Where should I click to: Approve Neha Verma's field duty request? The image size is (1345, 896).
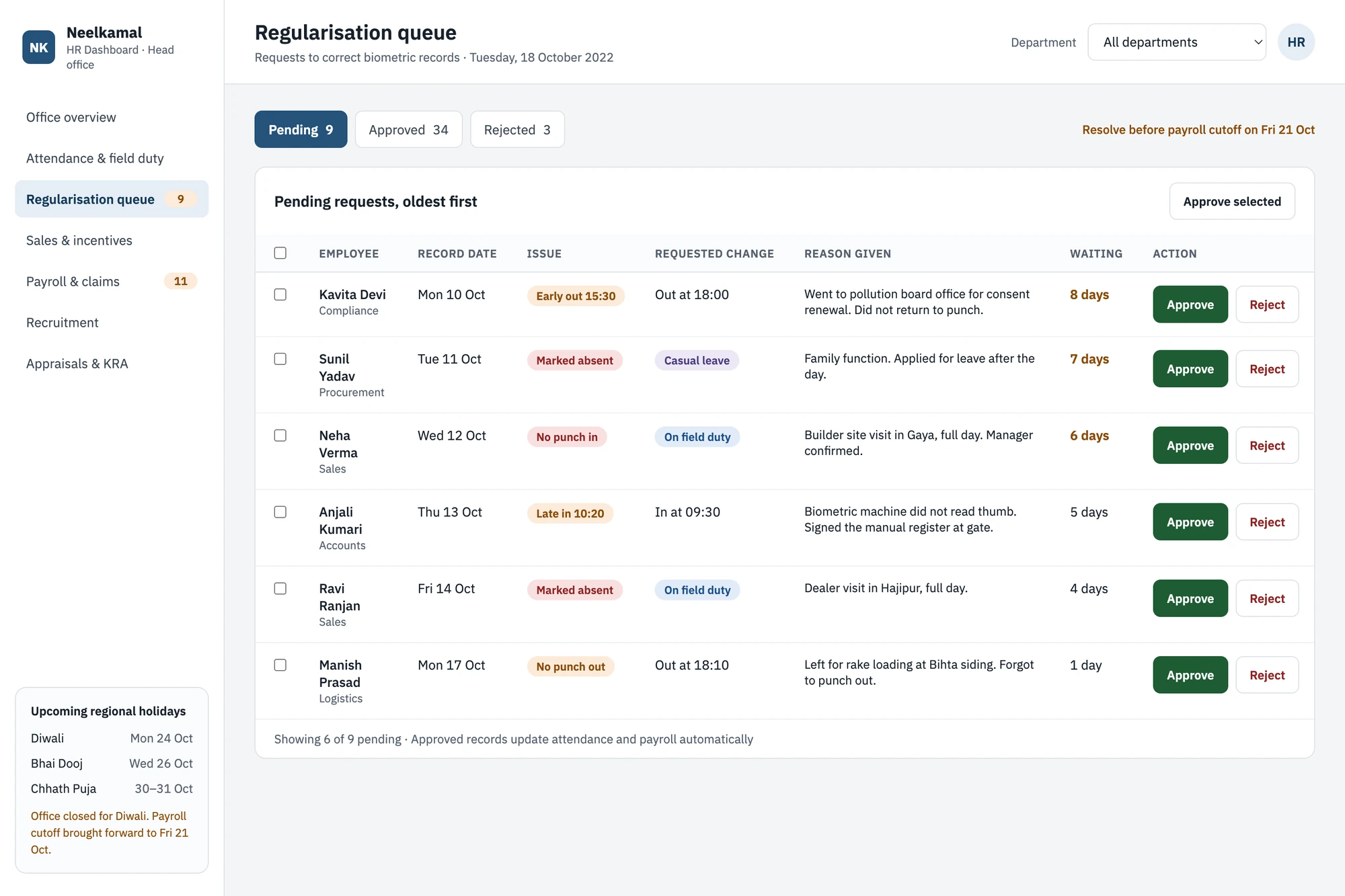(x=1190, y=446)
